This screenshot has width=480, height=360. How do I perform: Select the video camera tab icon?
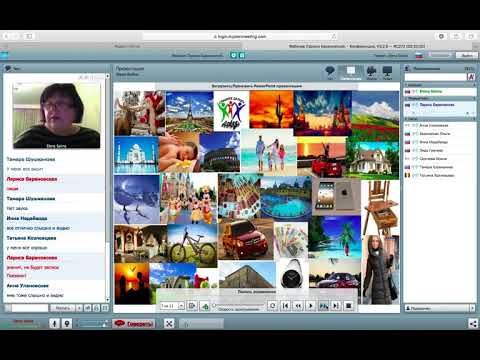371,72
